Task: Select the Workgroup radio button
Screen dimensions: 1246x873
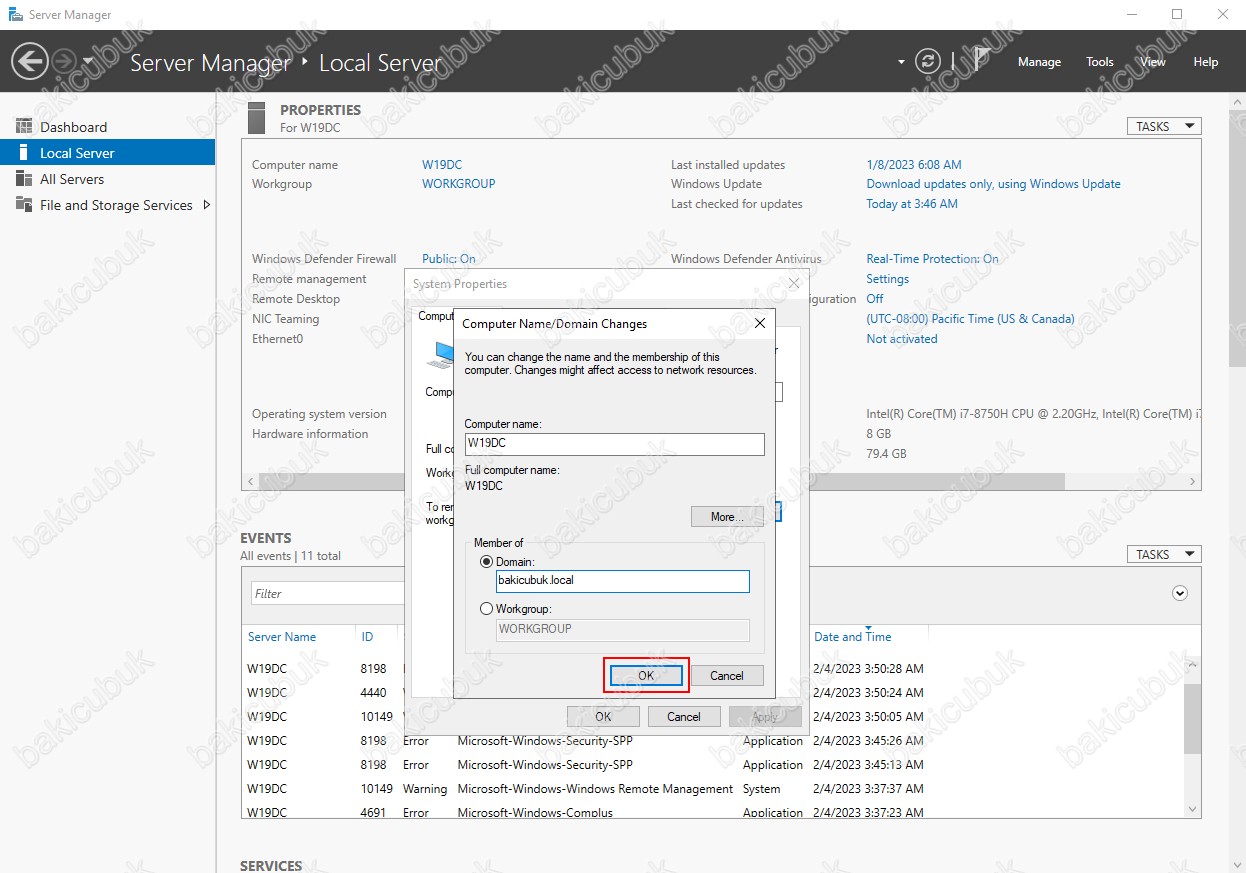Action: coord(487,608)
